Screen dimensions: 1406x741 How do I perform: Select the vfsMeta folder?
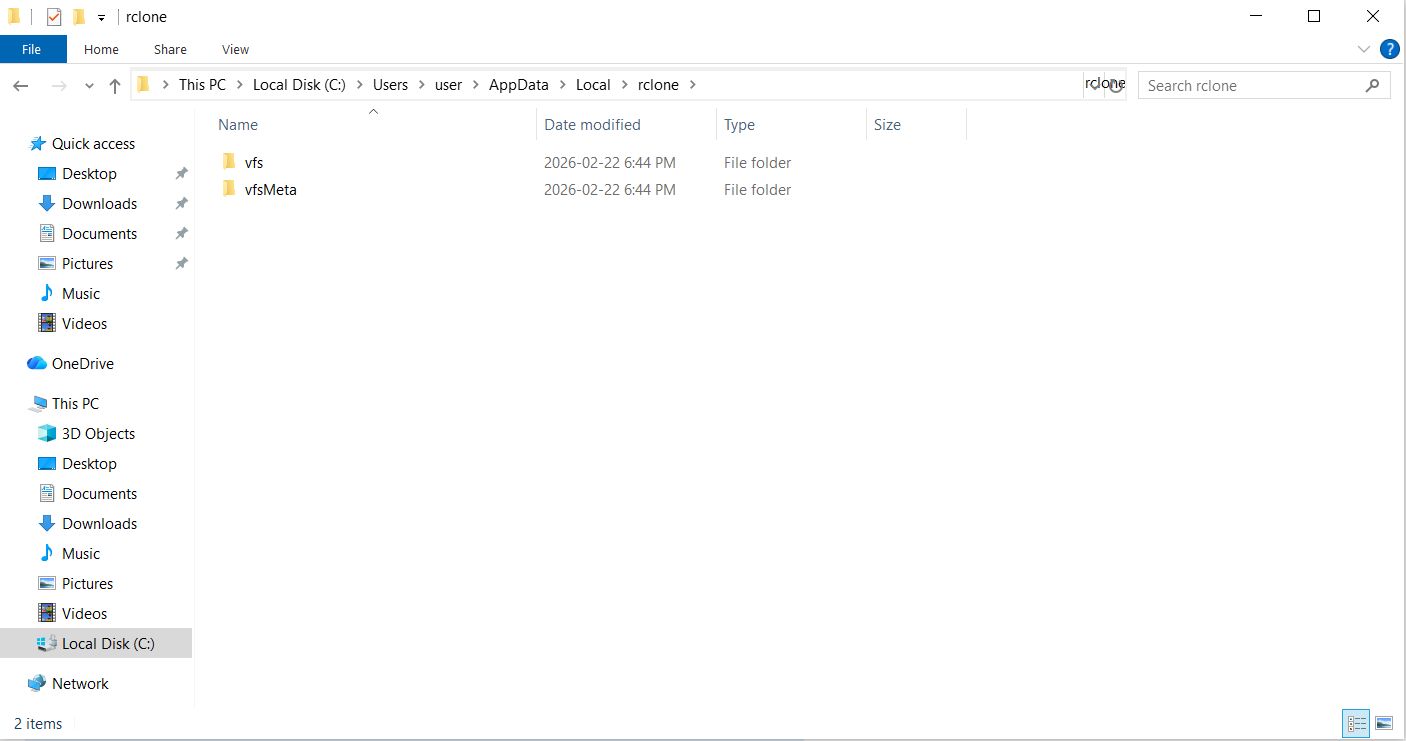(x=270, y=189)
